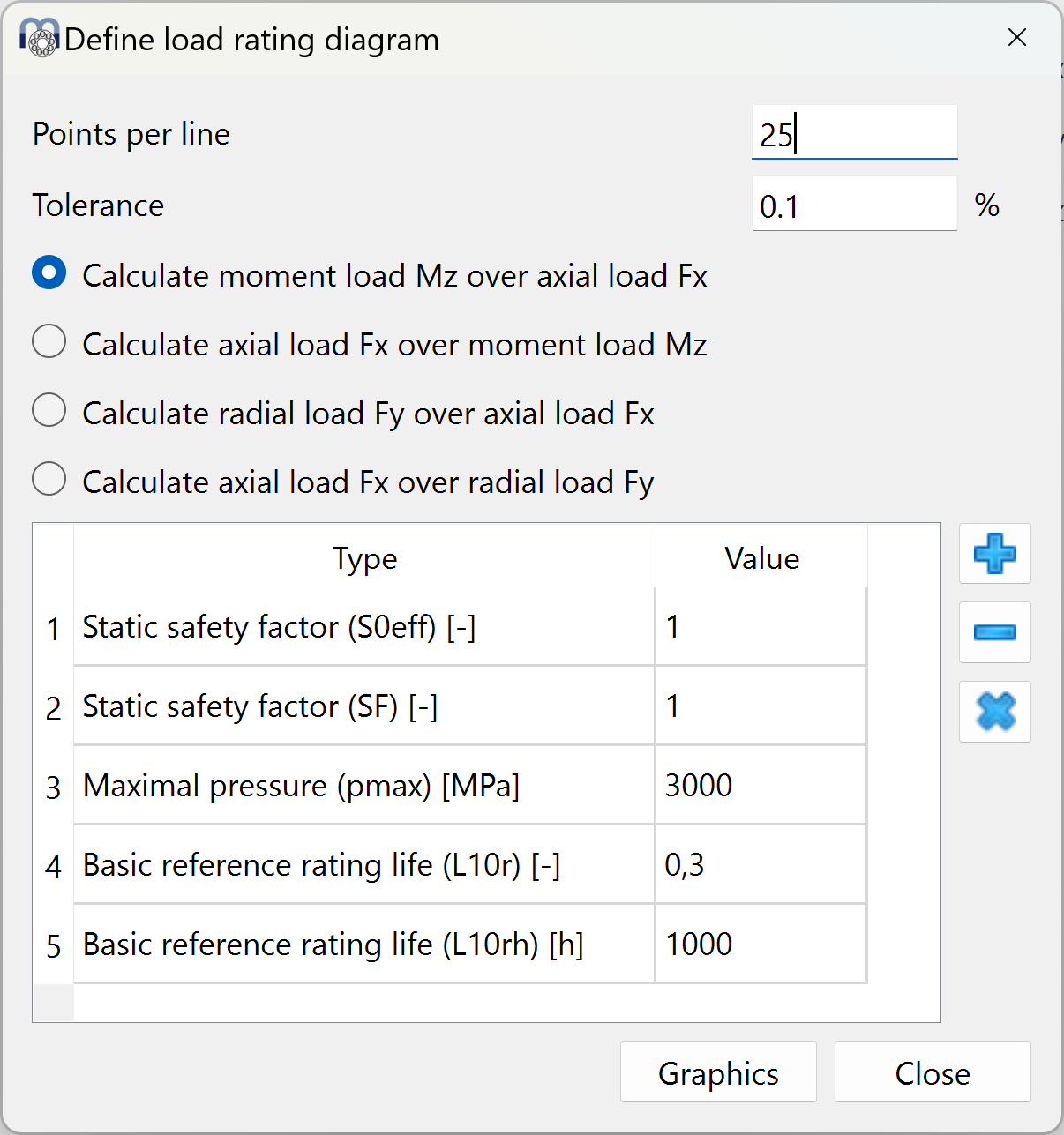Image resolution: width=1064 pixels, height=1135 pixels.
Task: Click the L10r value cell showing 0,3
Action: click(761, 865)
